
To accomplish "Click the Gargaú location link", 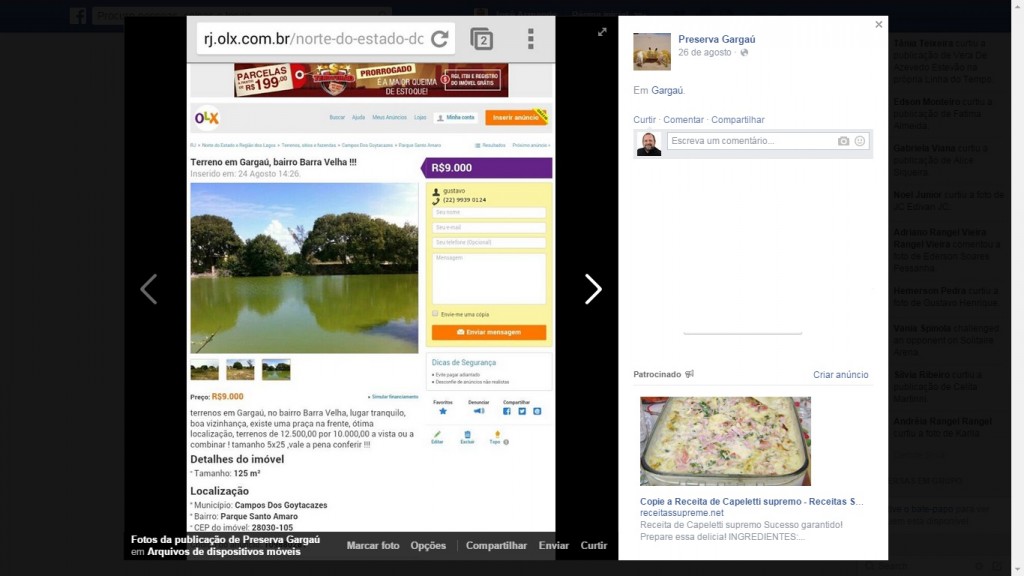I will tap(667, 90).
